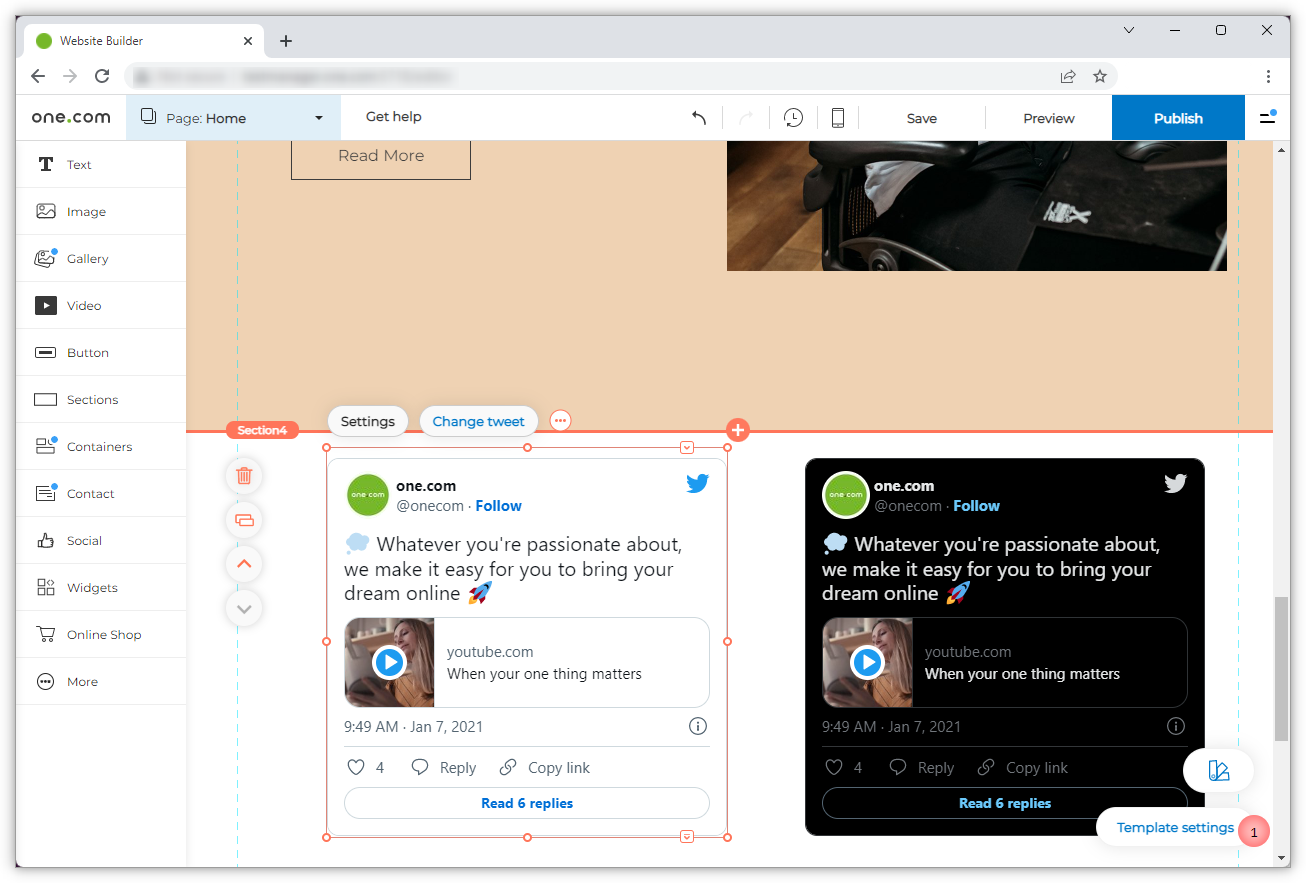Click the orange plus add section icon
The image size is (1306, 883).
click(738, 430)
